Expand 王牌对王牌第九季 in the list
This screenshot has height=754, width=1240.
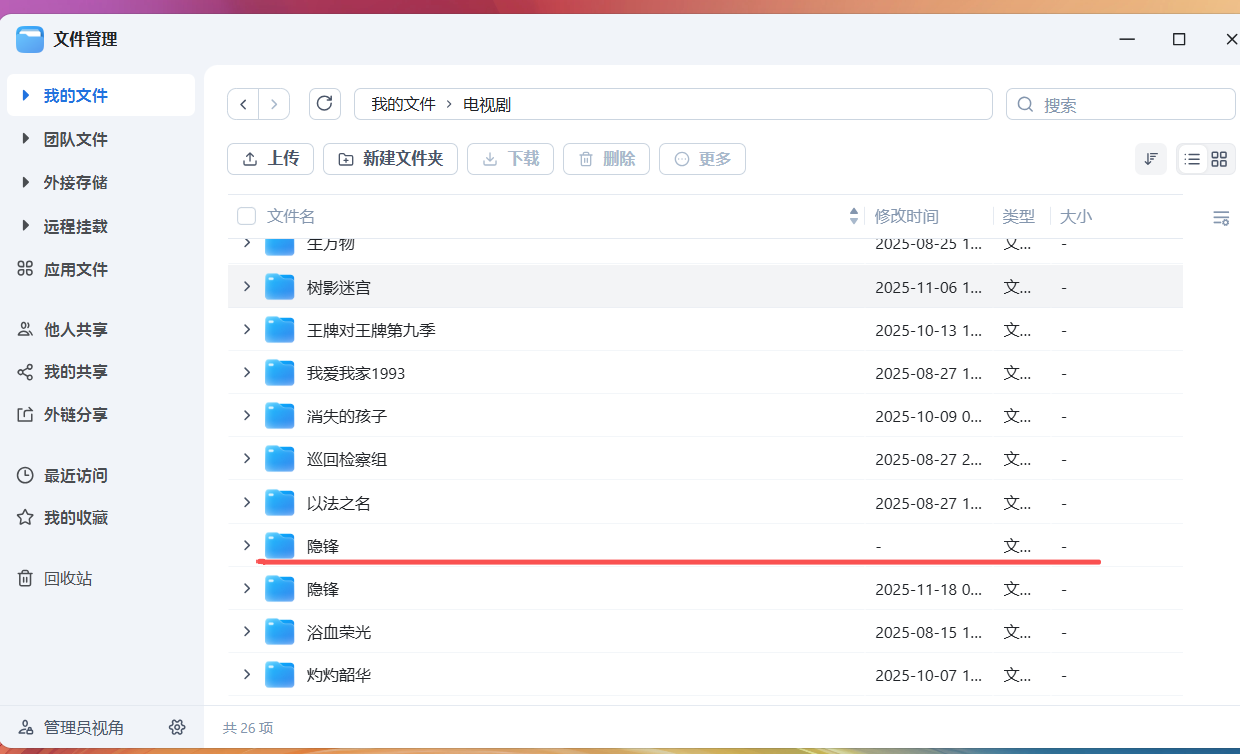point(247,329)
